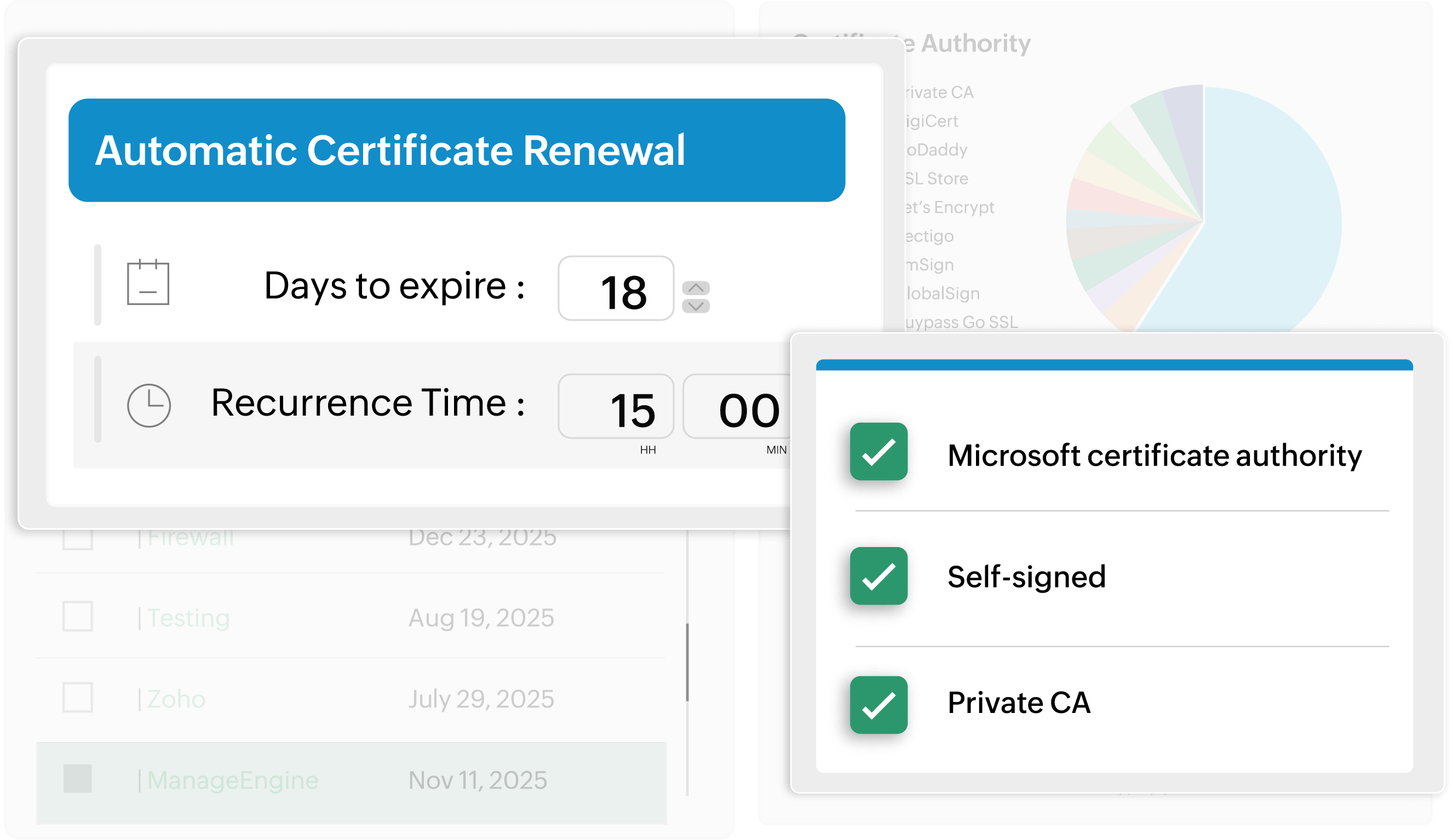Click the Automatic Certificate Renewal header
Viewport: 1453px width, 840px height.
point(457,151)
